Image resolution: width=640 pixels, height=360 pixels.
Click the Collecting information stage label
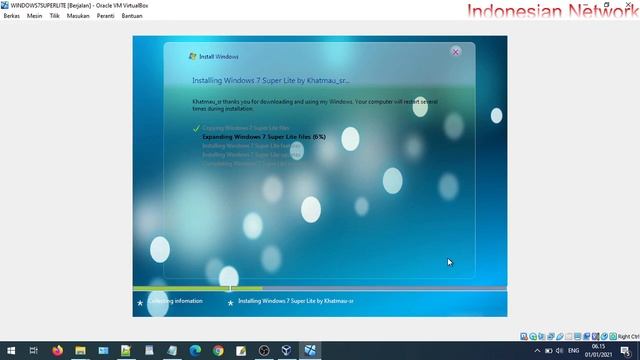(x=175, y=301)
